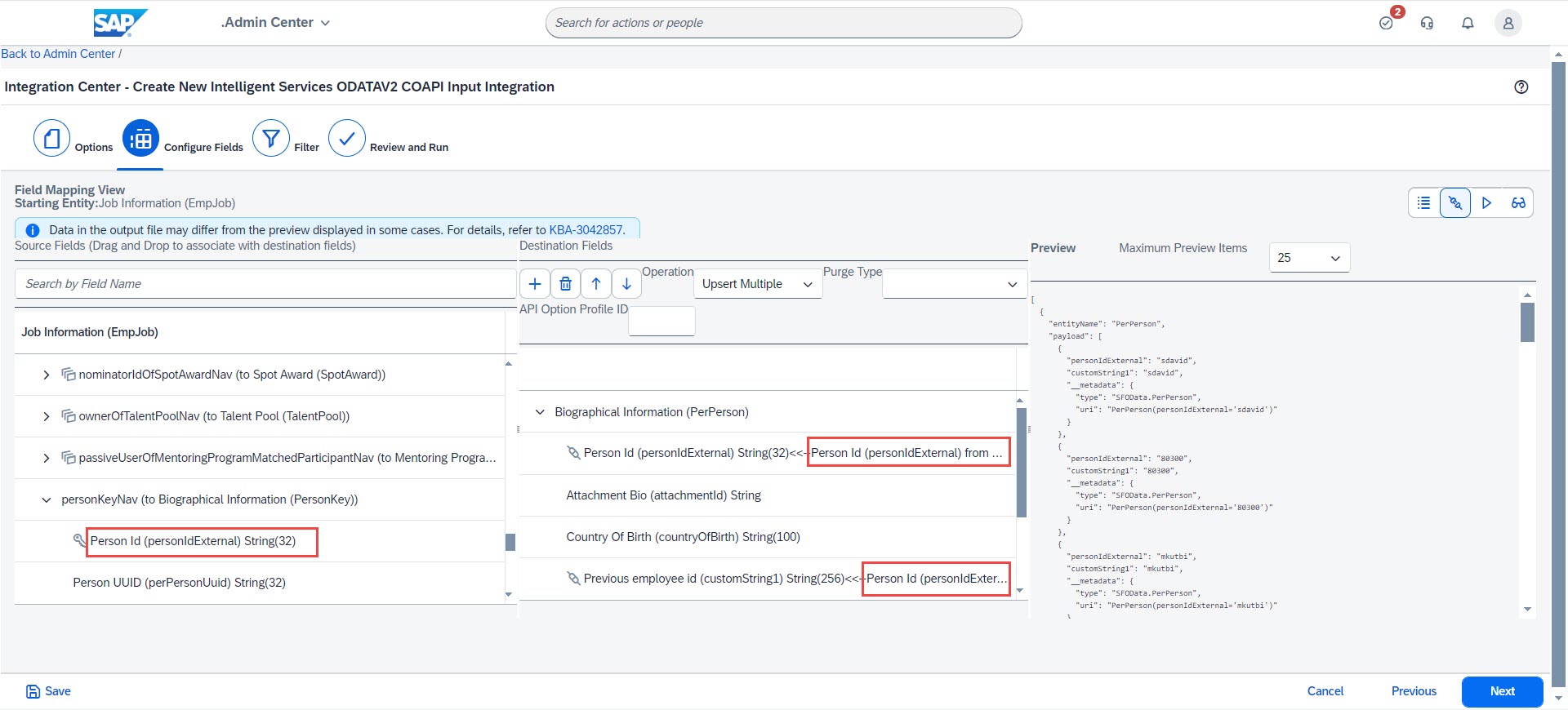Select Country Of Birth (countryOfBirth) String(100)

point(683,537)
